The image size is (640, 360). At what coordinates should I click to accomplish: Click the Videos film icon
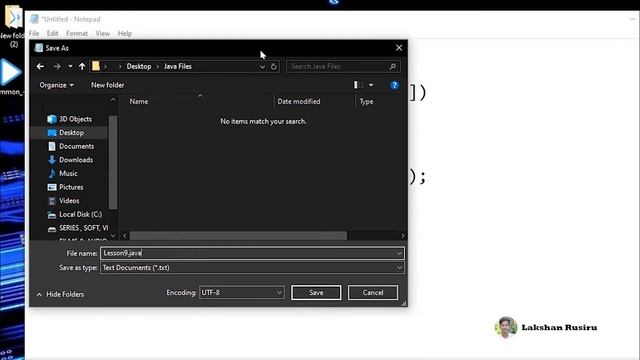(52, 201)
